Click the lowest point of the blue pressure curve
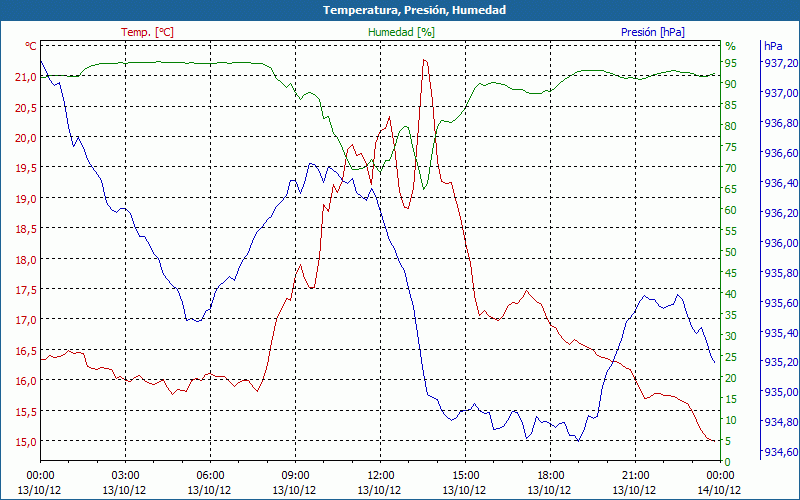The image size is (800, 500). click(578, 441)
